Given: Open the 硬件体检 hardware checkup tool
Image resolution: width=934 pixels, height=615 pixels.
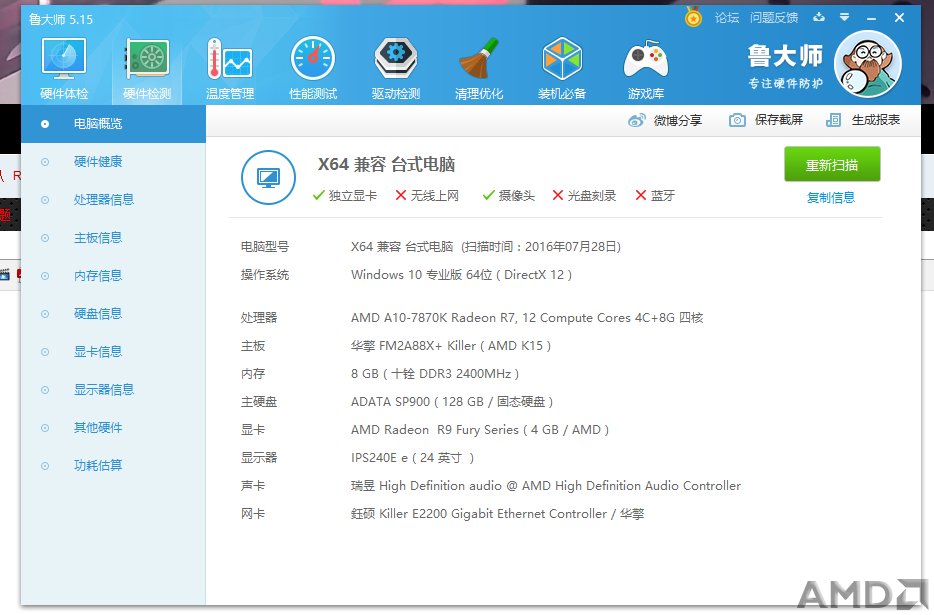Looking at the screenshot, I should pyautogui.click(x=64, y=69).
